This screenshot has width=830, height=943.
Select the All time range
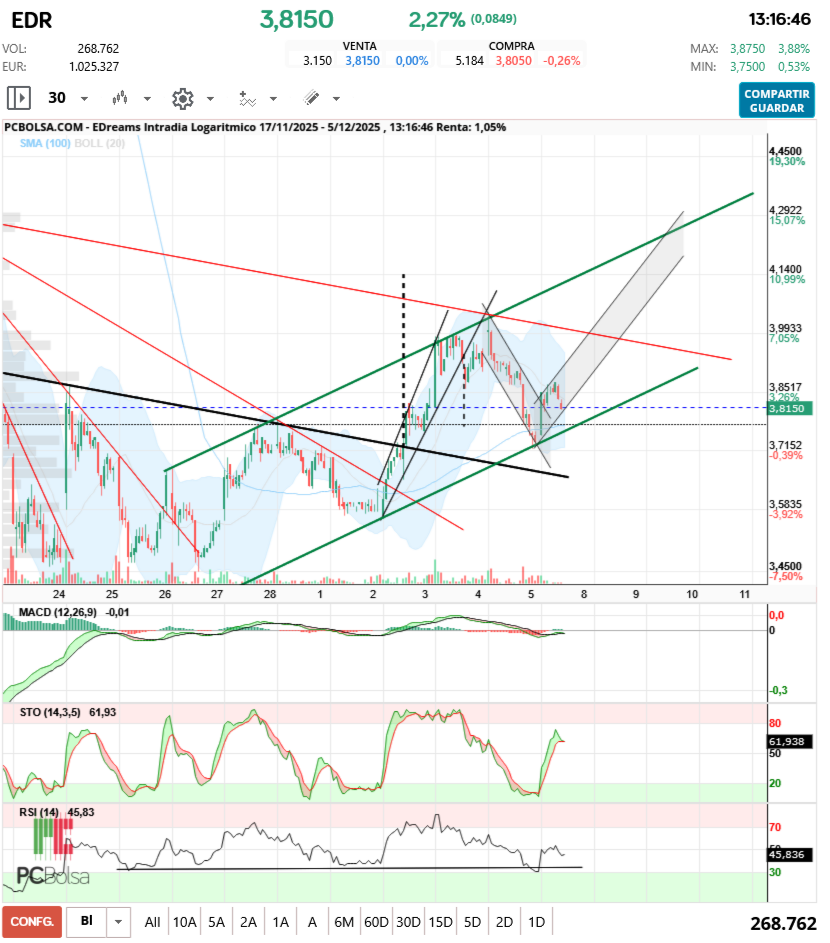pos(152,922)
